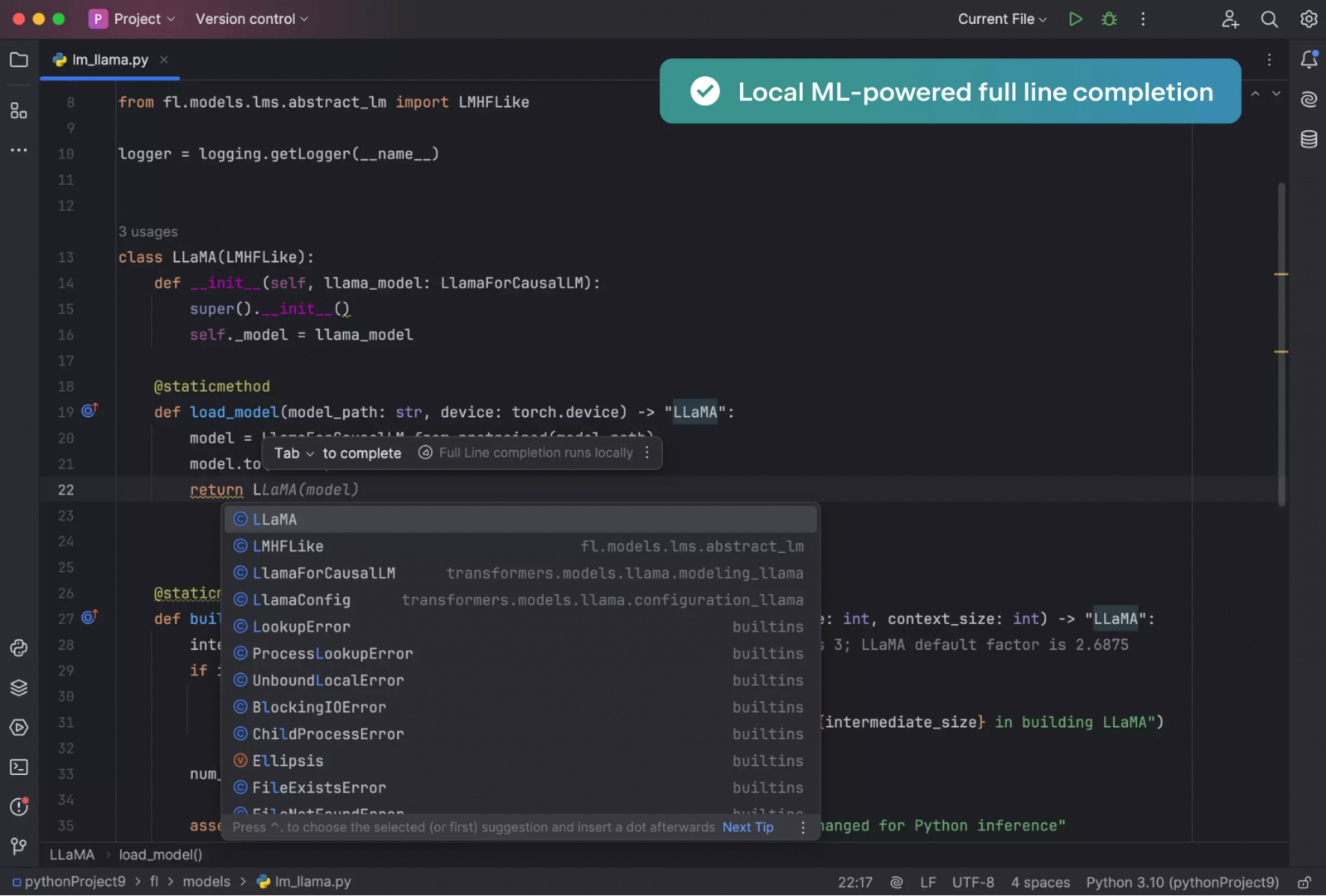The width and height of the screenshot is (1326, 896).
Task: Open the Project tool window folder icon
Action: [18, 59]
